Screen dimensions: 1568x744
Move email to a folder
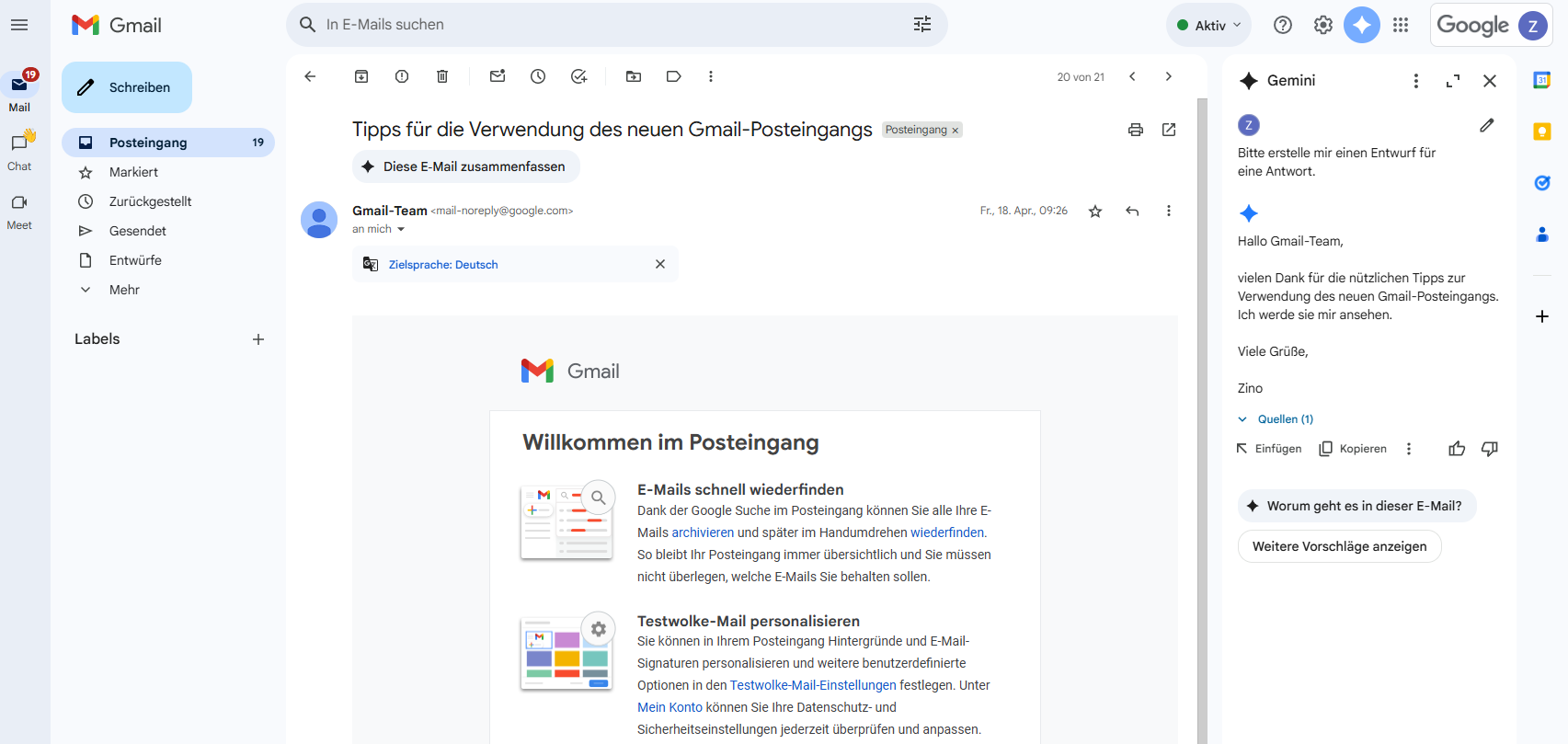click(634, 76)
